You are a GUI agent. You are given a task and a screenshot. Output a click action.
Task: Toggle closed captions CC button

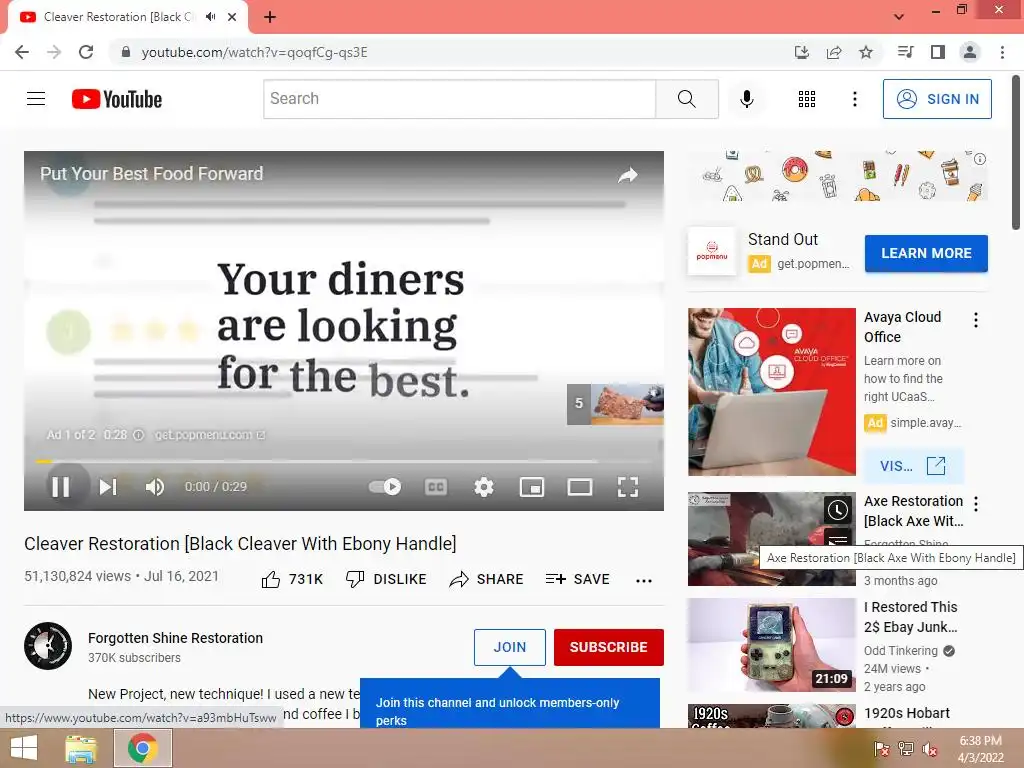pos(436,487)
